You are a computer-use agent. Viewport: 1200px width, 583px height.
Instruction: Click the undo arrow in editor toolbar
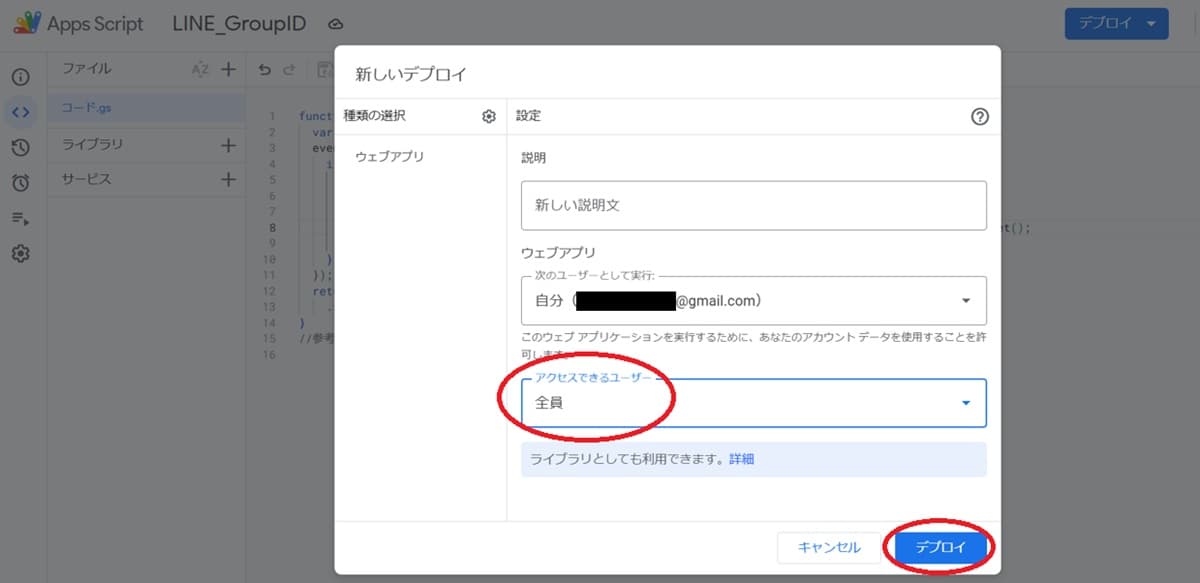coord(264,70)
